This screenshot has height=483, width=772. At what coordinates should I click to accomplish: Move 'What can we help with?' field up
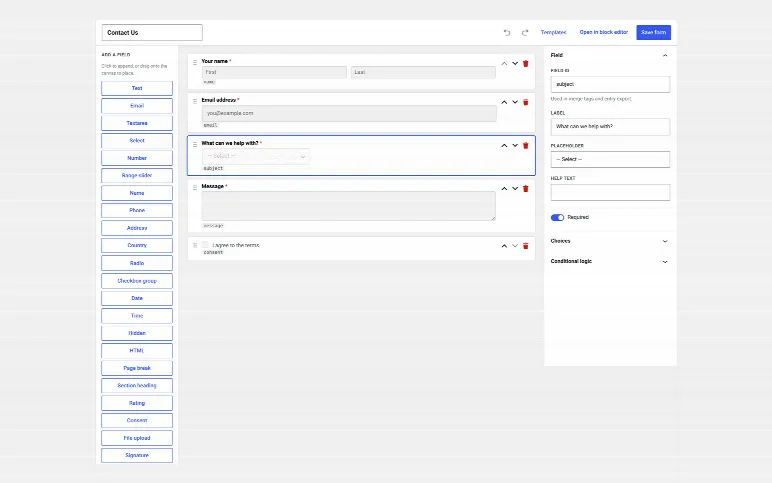coord(504,146)
